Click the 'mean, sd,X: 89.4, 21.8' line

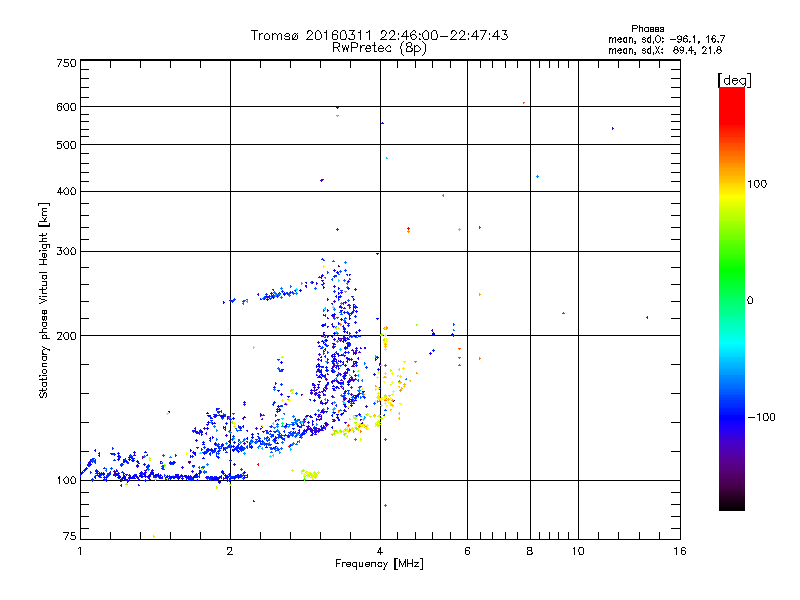pyautogui.click(x=665, y=50)
